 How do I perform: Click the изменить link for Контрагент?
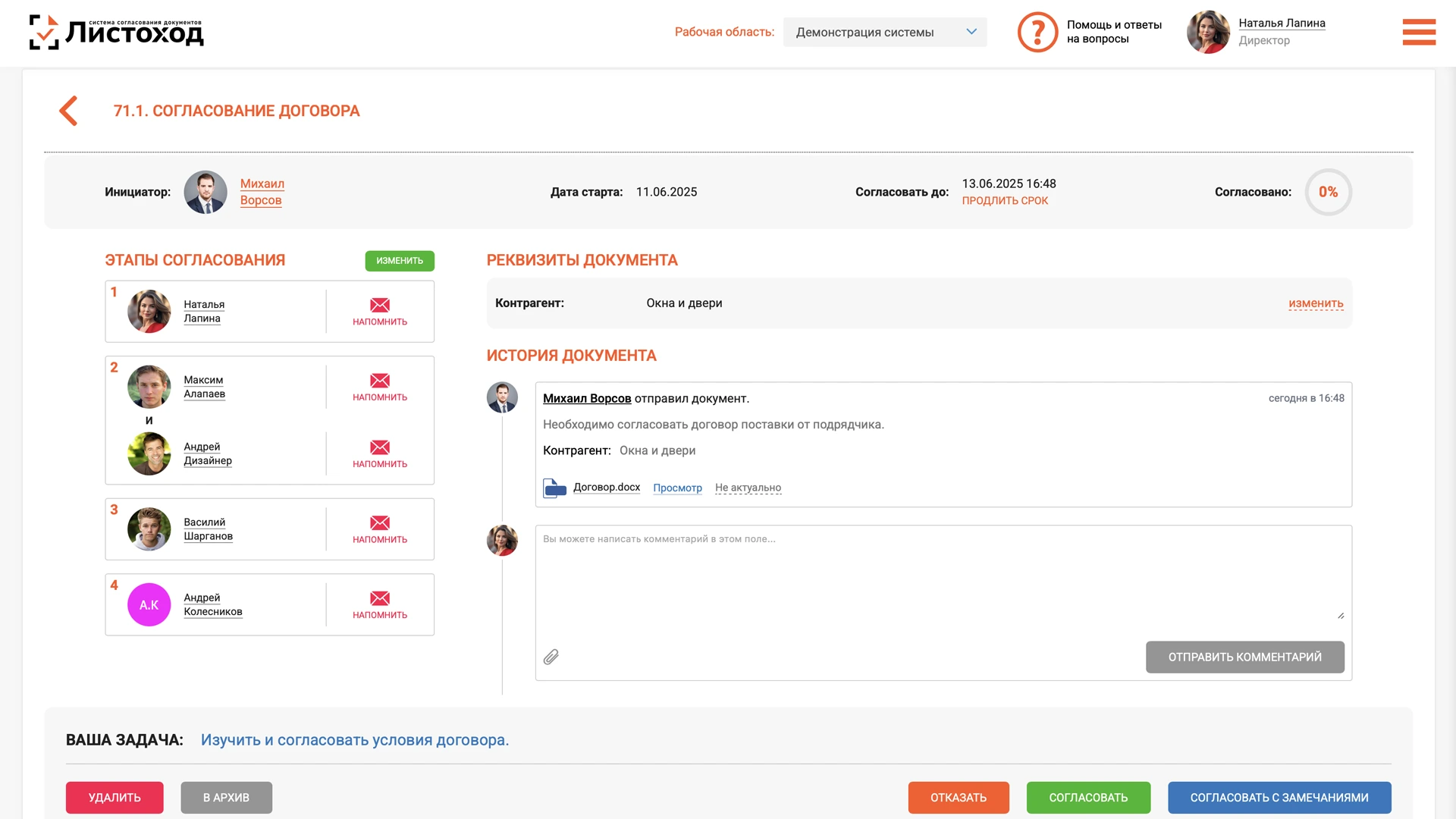coord(1316,303)
